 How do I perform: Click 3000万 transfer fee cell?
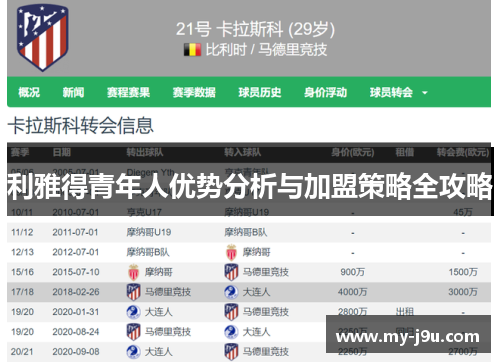click(x=463, y=292)
